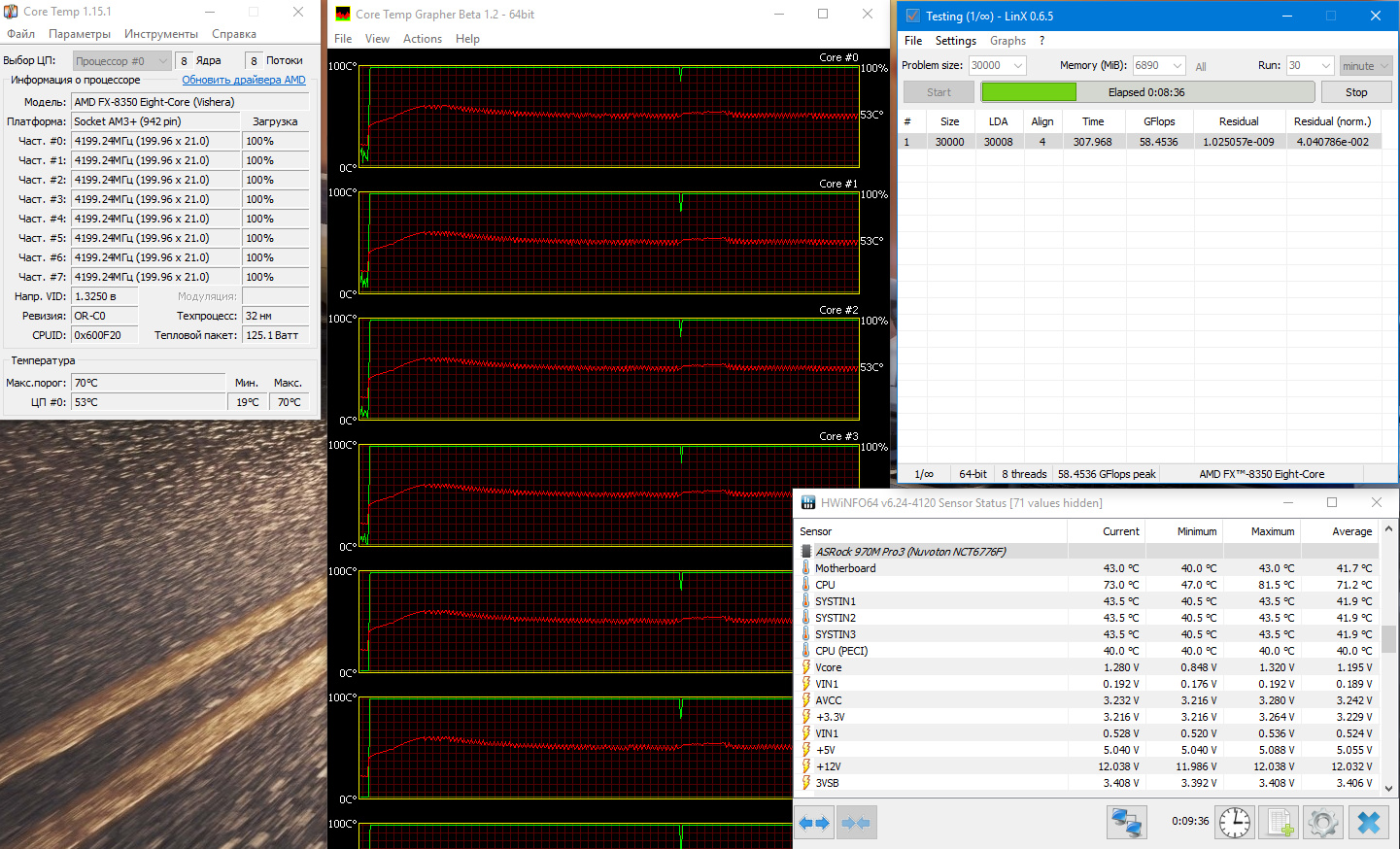1400x849 pixels.
Task: Open the File menu in Core Temp Grapher
Action: coord(343,39)
